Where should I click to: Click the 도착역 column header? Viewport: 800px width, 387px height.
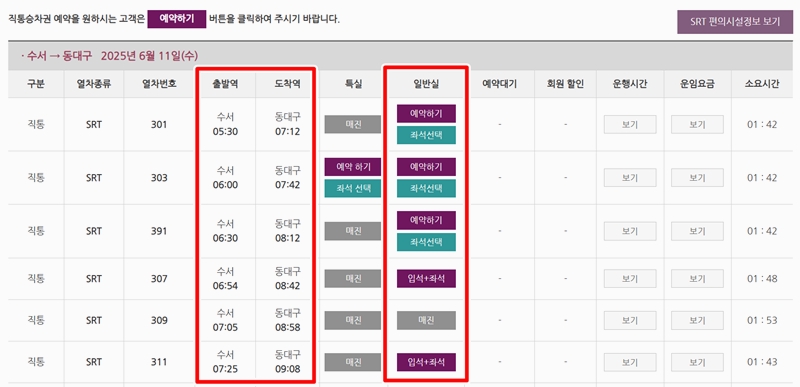click(287, 84)
